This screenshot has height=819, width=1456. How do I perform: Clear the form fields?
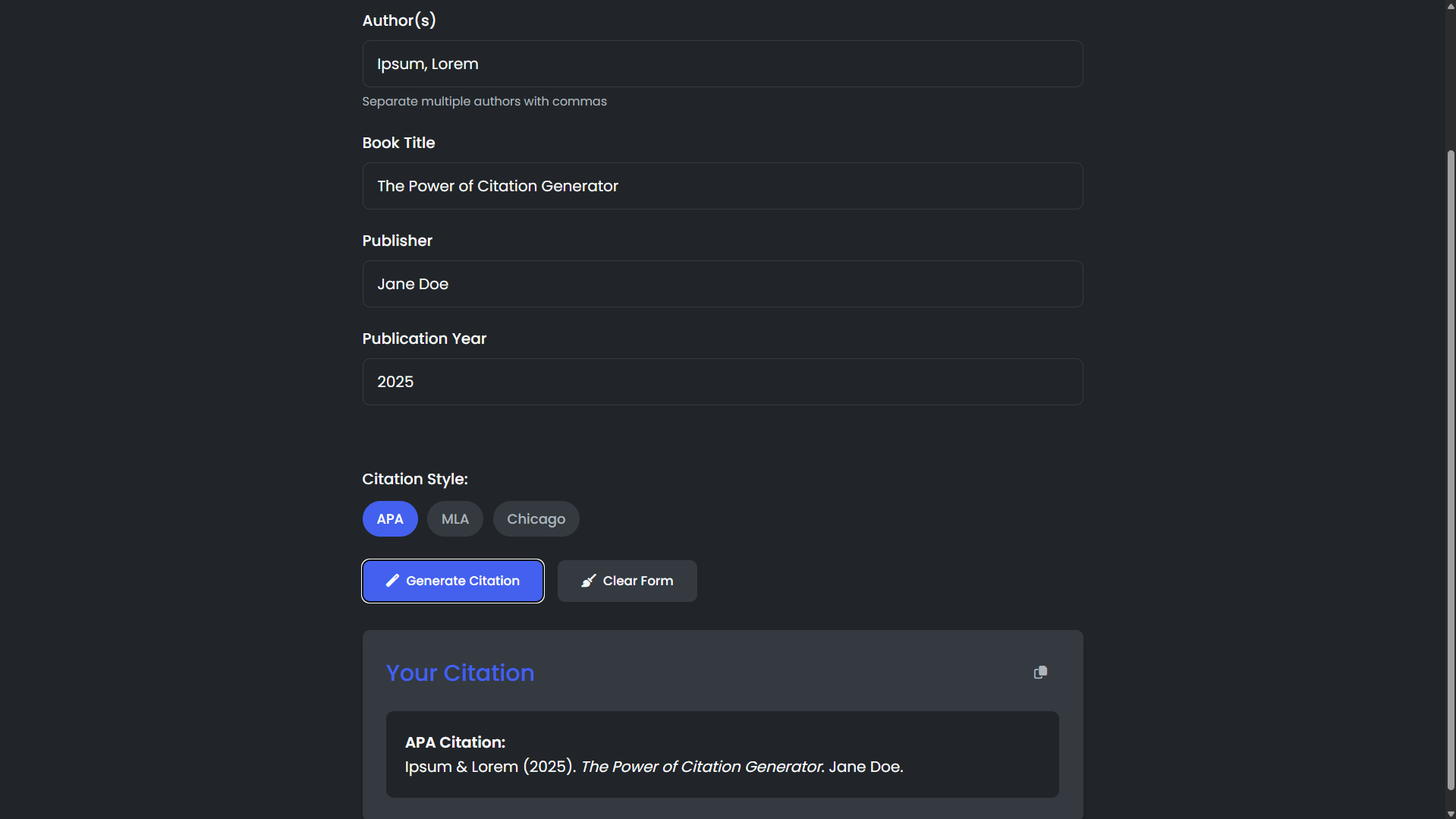(x=627, y=581)
